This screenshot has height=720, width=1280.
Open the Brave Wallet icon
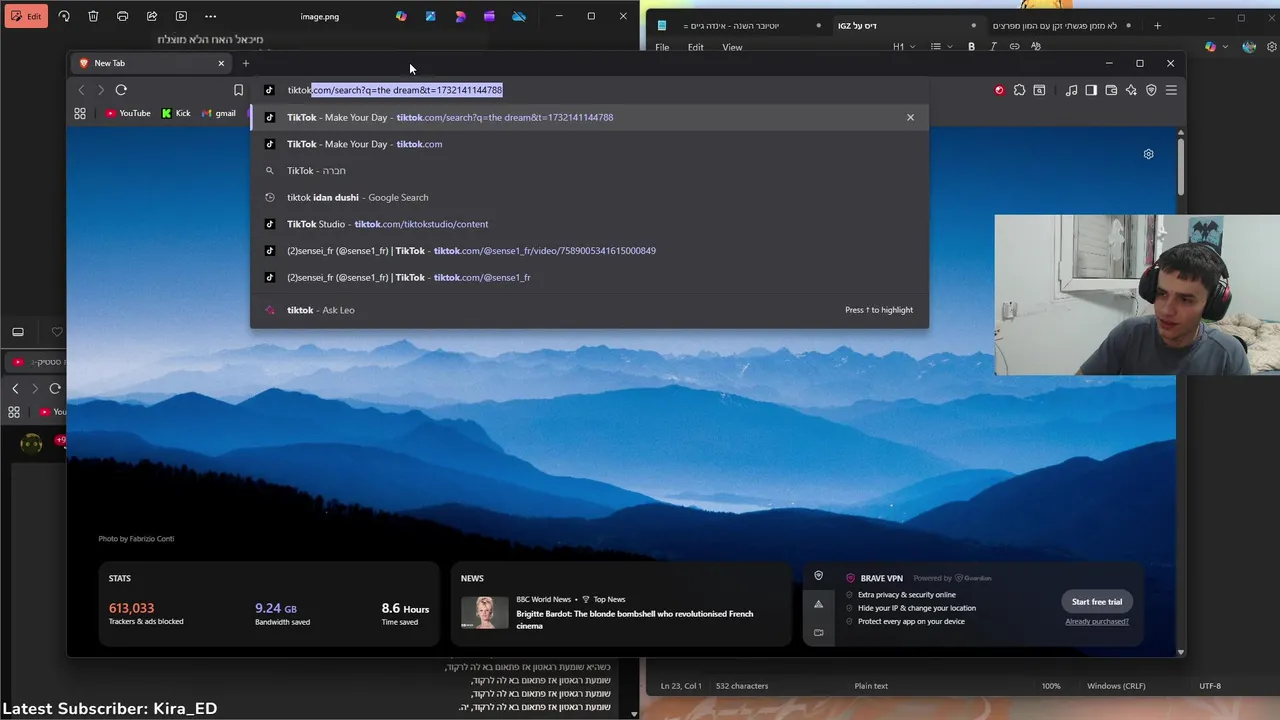click(1111, 90)
